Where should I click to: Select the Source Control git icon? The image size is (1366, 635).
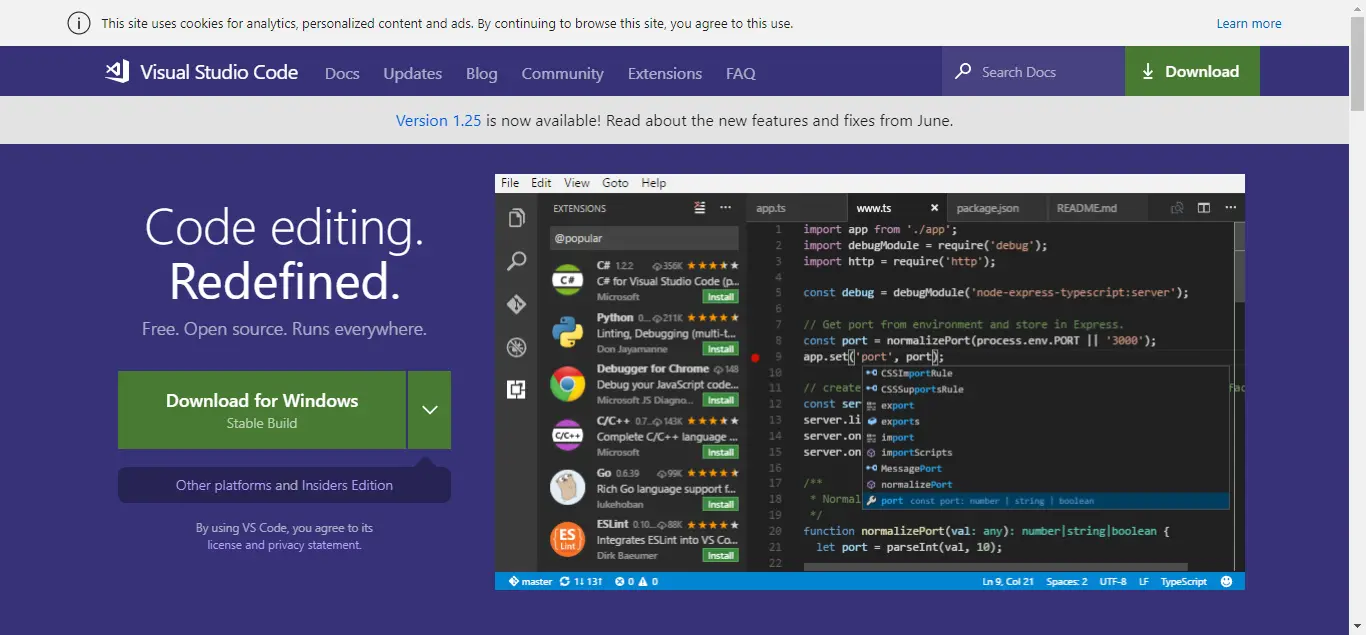pyautogui.click(x=517, y=304)
